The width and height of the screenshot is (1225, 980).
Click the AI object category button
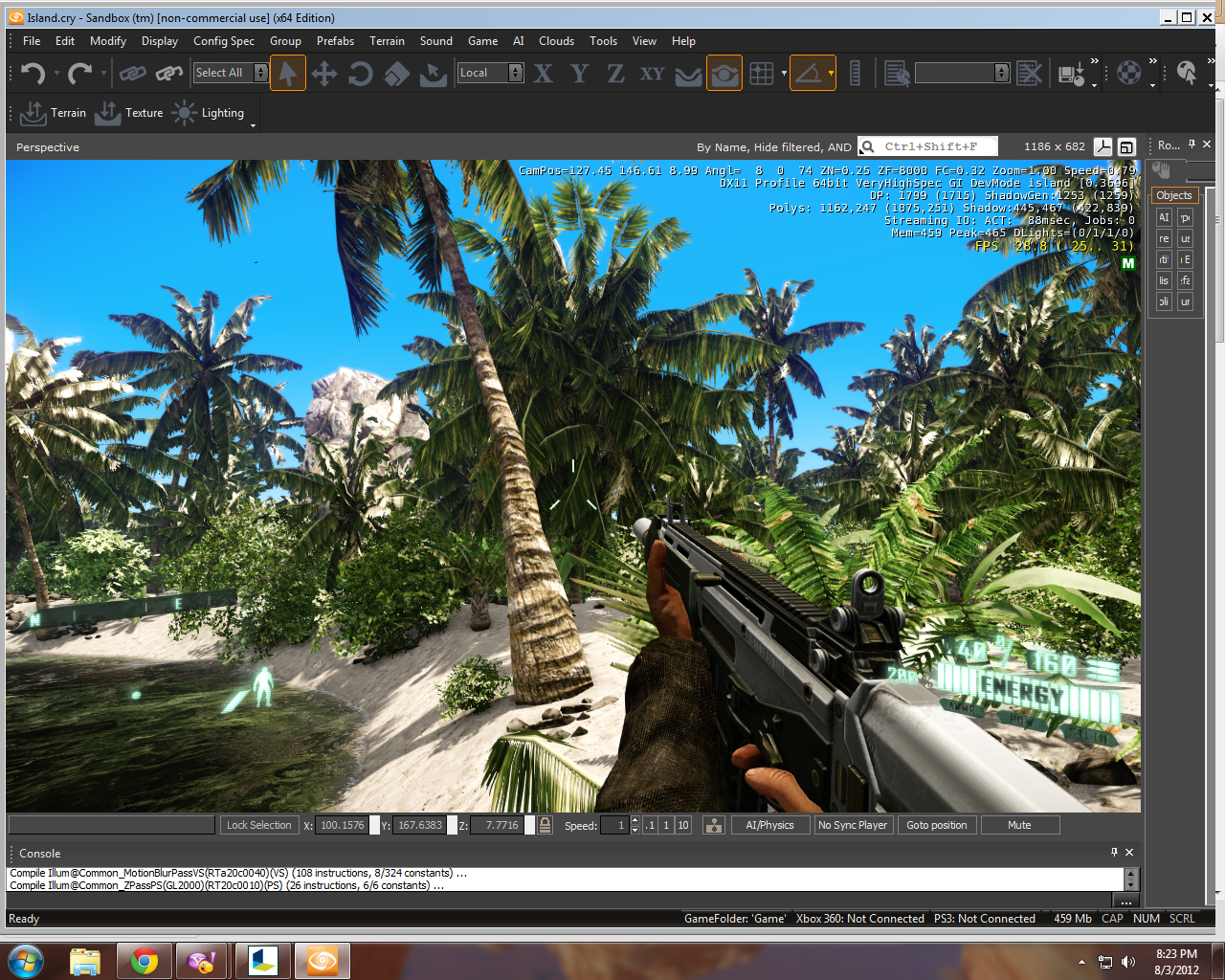point(1164,217)
